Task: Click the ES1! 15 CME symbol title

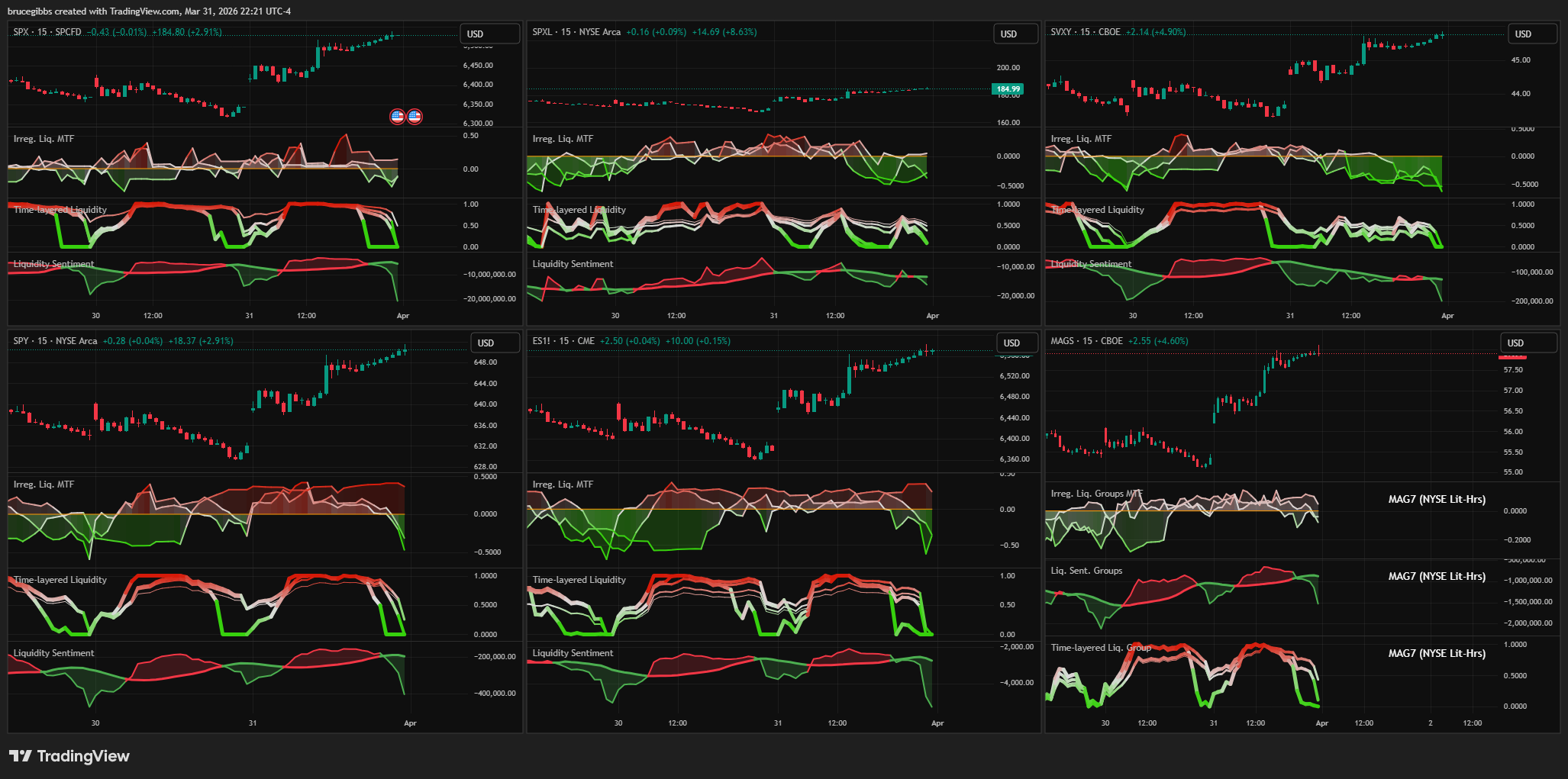Action: (563, 341)
